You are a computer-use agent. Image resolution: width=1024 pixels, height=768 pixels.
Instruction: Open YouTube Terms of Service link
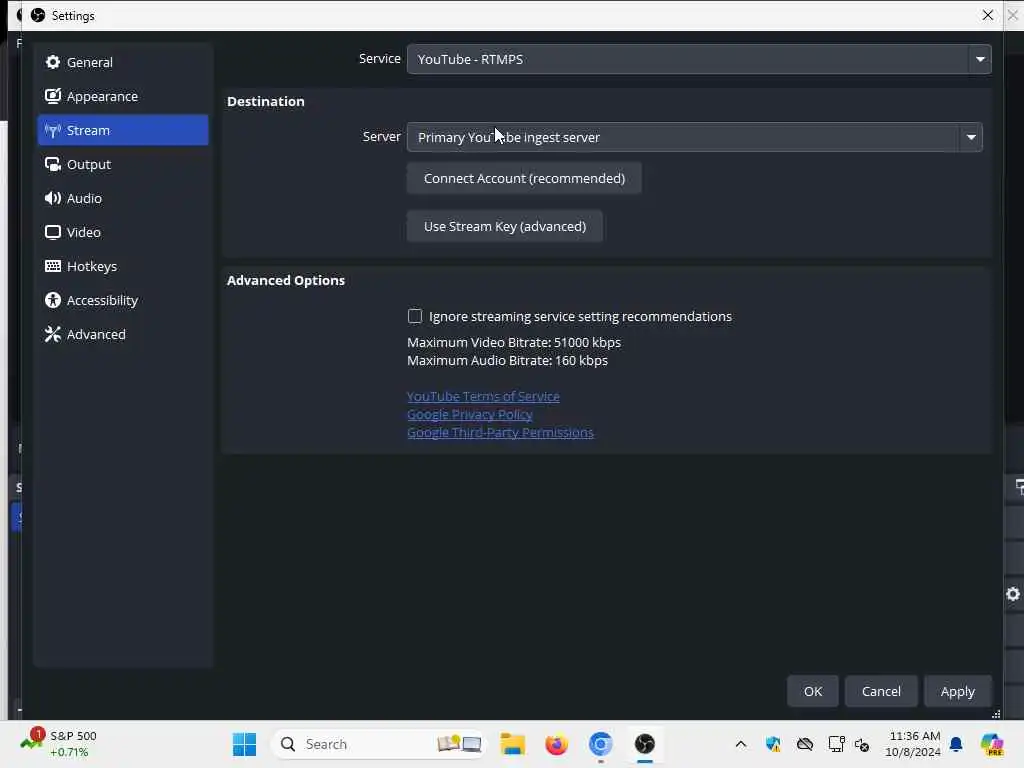click(x=483, y=396)
